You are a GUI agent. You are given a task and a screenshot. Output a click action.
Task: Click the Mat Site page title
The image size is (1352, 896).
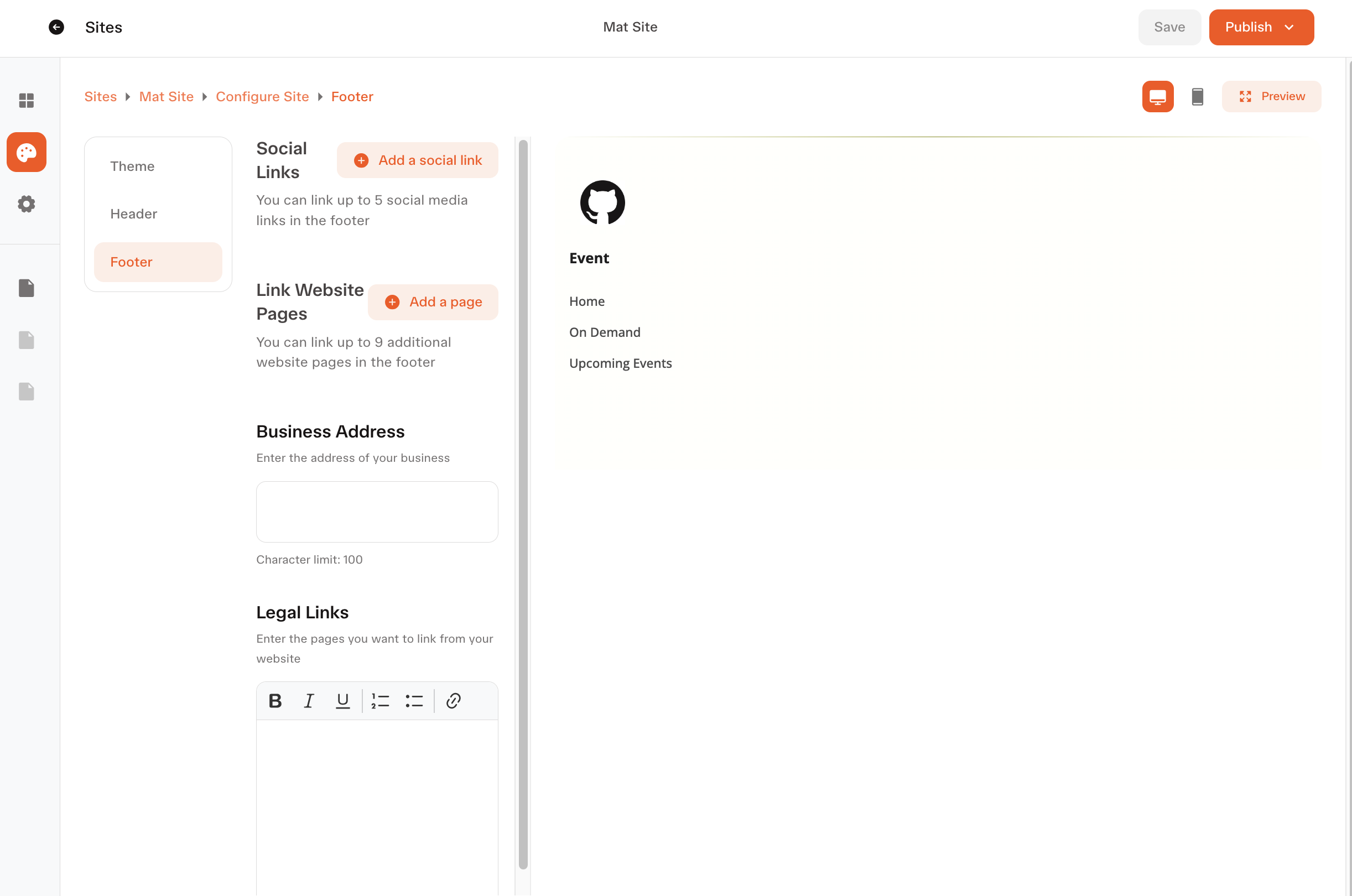630,27
